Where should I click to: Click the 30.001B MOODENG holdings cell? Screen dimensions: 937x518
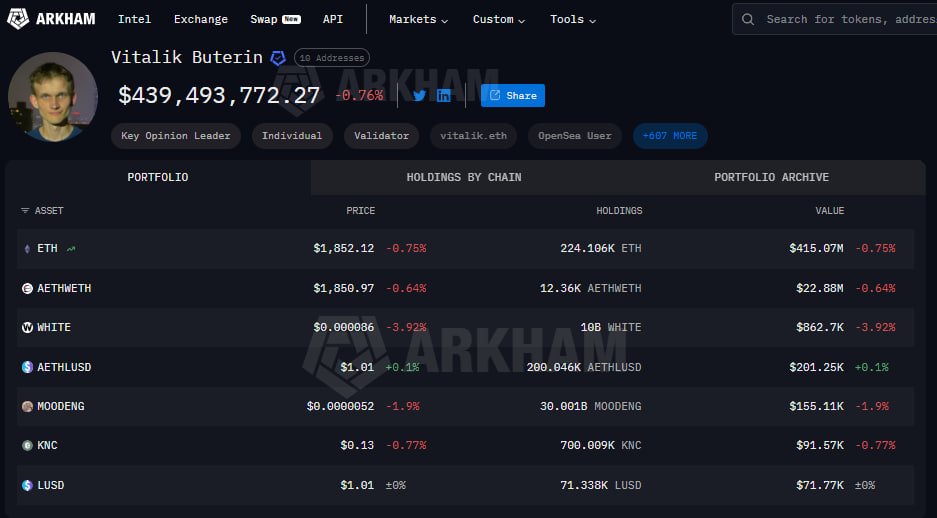click(590, 406)
